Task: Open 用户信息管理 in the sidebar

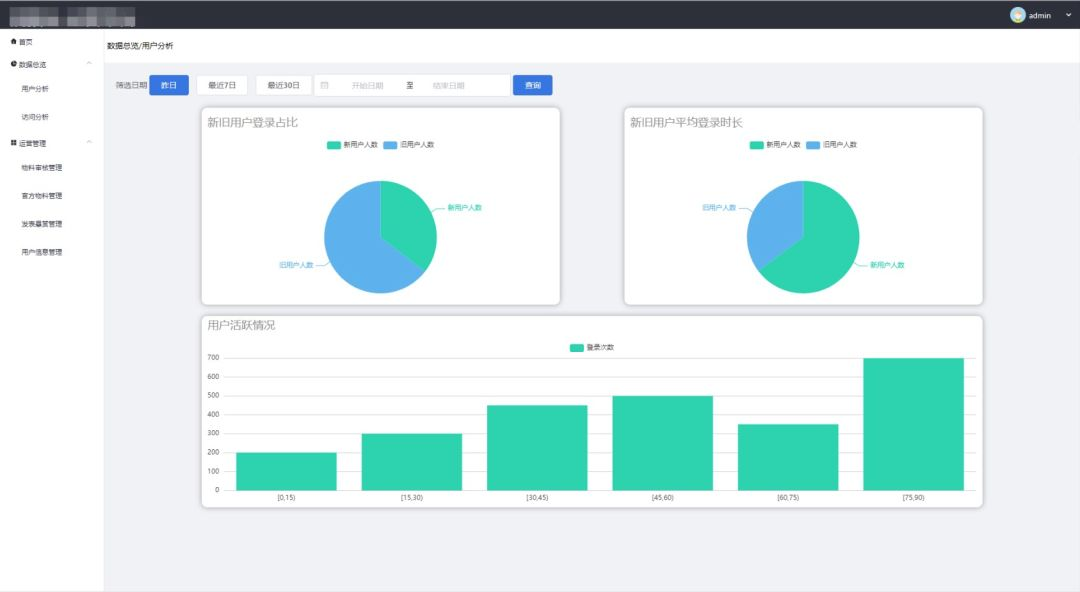Action: 42,252
